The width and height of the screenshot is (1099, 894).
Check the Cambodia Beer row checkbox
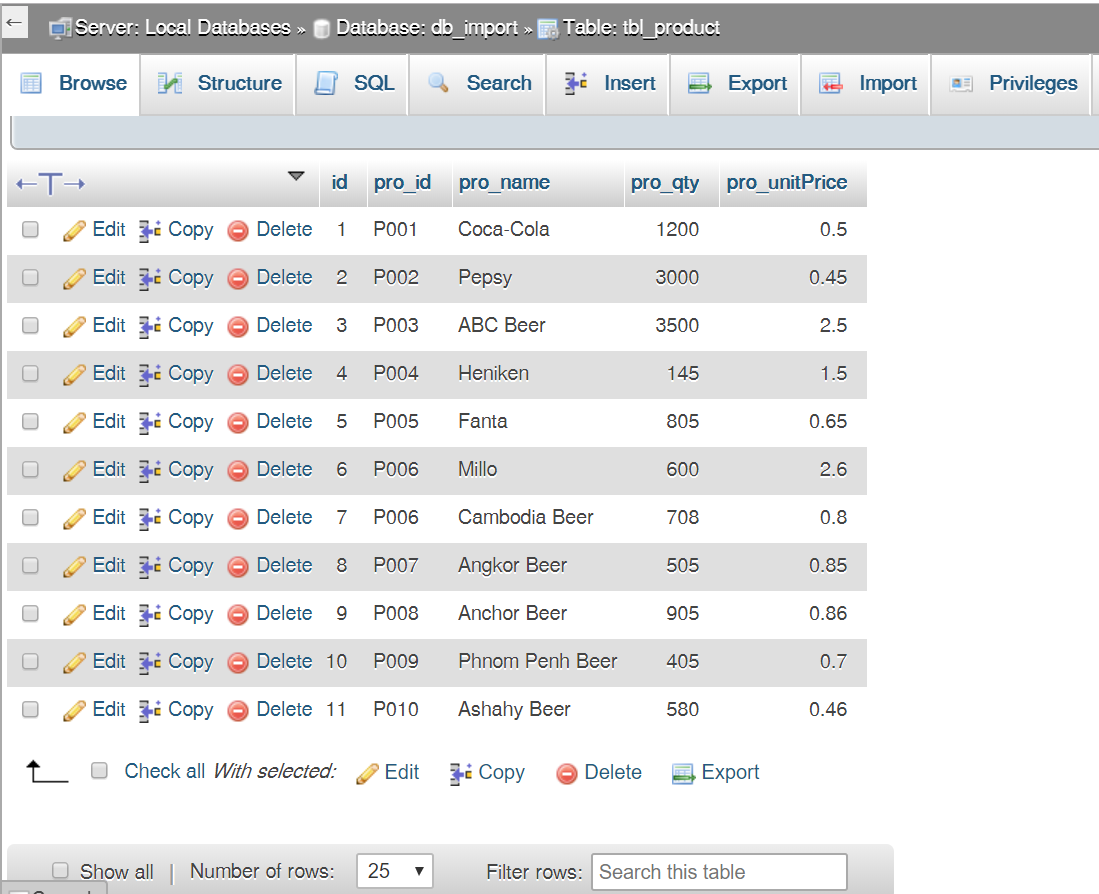click(30, 517)
